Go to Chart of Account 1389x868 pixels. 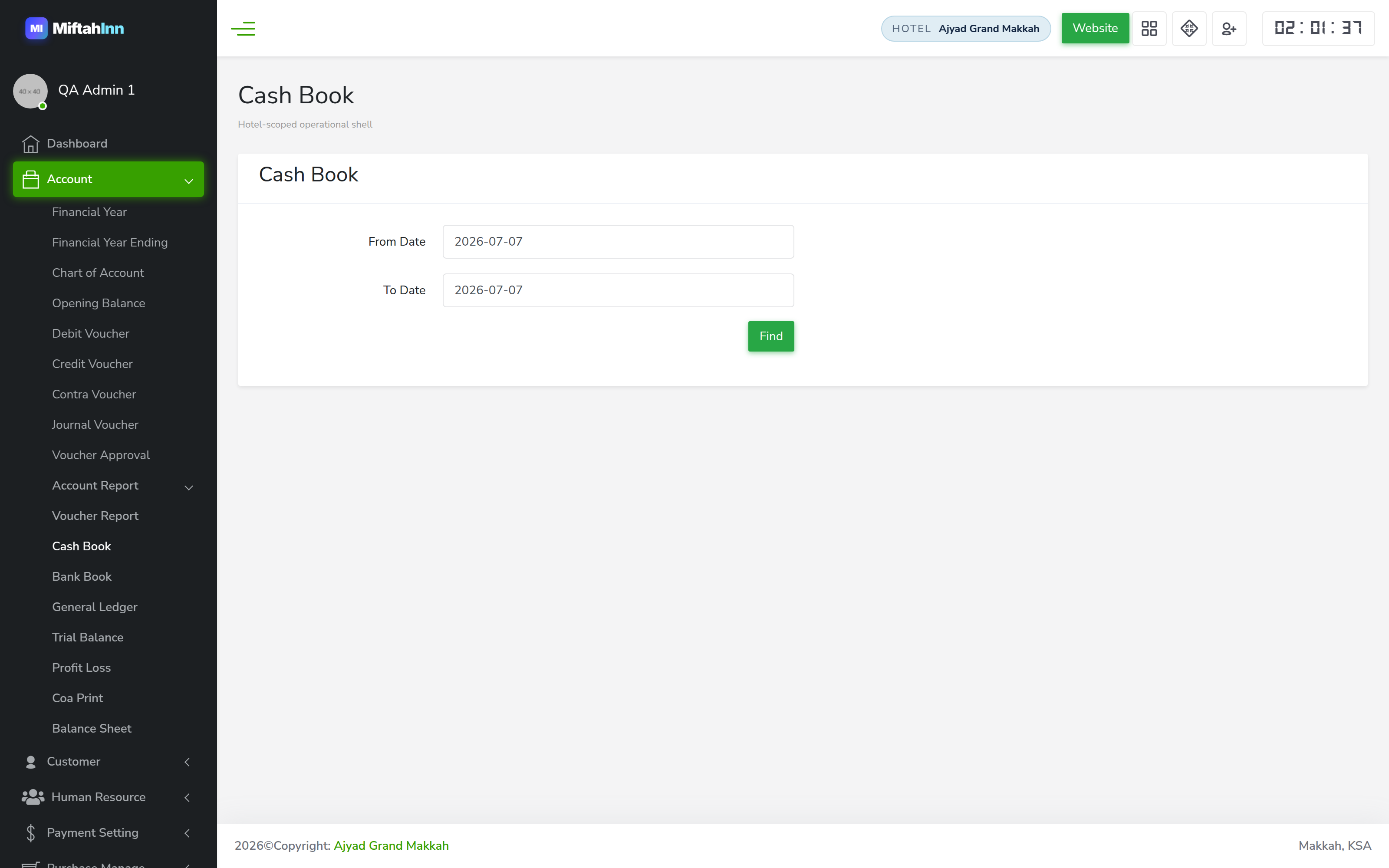point(98,273)
